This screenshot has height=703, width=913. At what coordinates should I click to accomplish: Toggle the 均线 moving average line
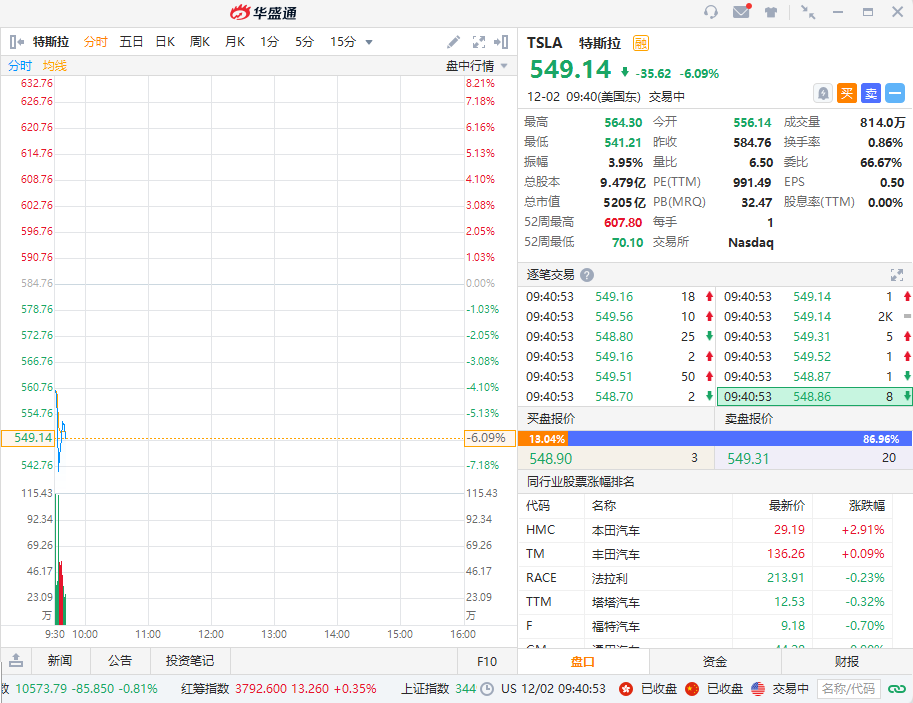55,66
